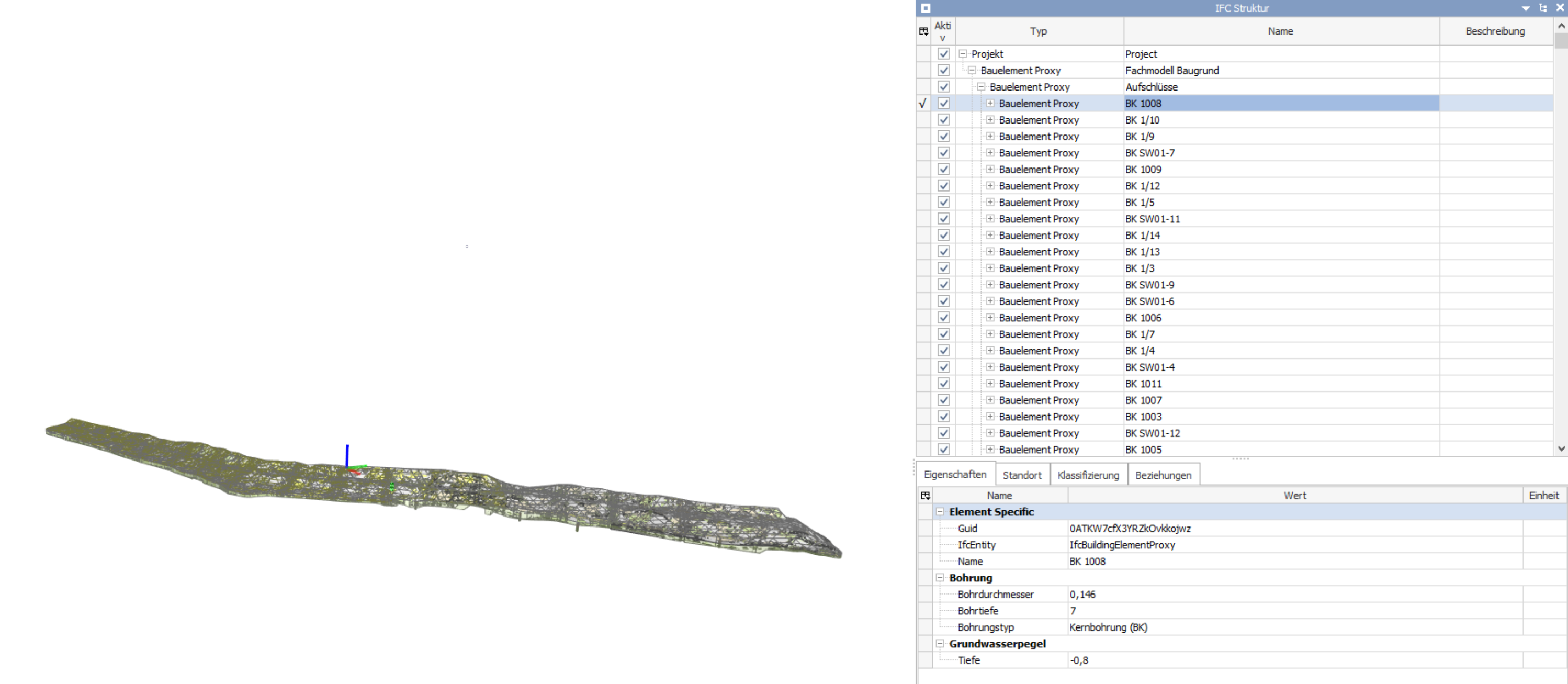Collapse the Projekt tree node
Viewport: 1568px width, 684px height.
962,54
